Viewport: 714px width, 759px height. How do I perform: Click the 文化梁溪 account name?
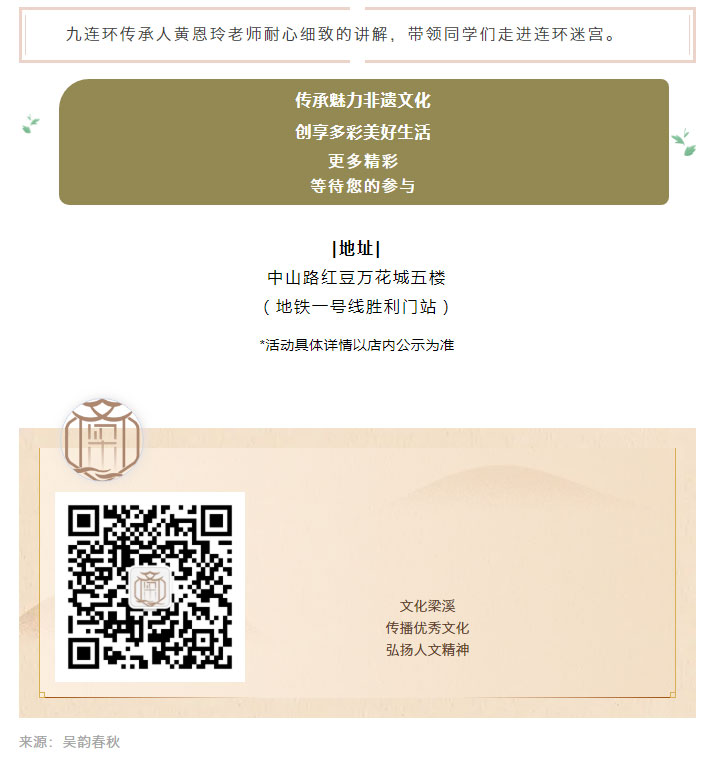click(x=427, y=606)
